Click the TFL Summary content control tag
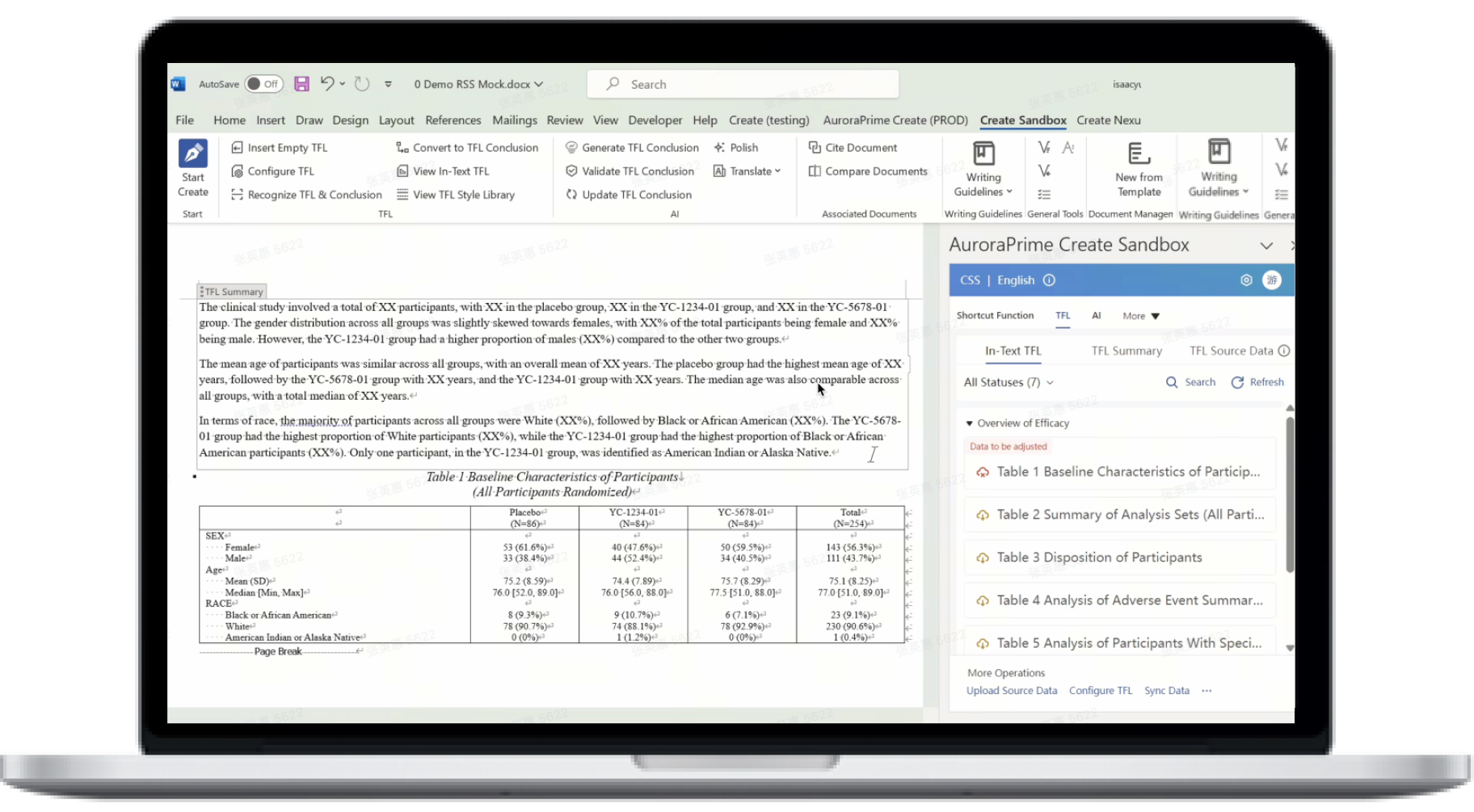Viewport: 1474px width, 812px height. tap(232, 292)
